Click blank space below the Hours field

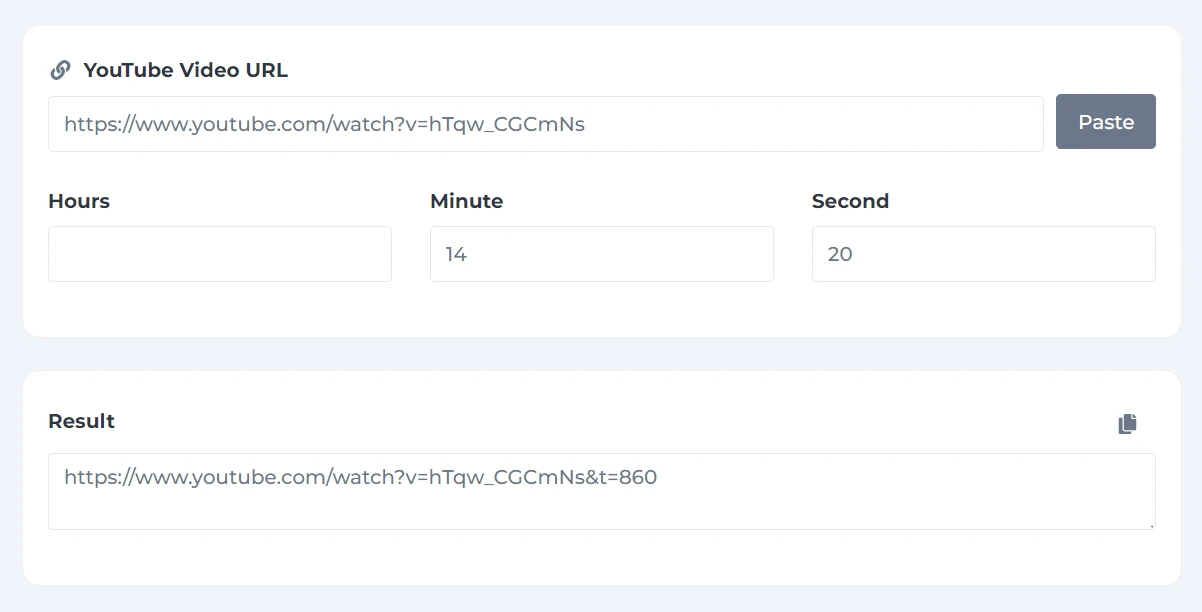tap(220, 310)
